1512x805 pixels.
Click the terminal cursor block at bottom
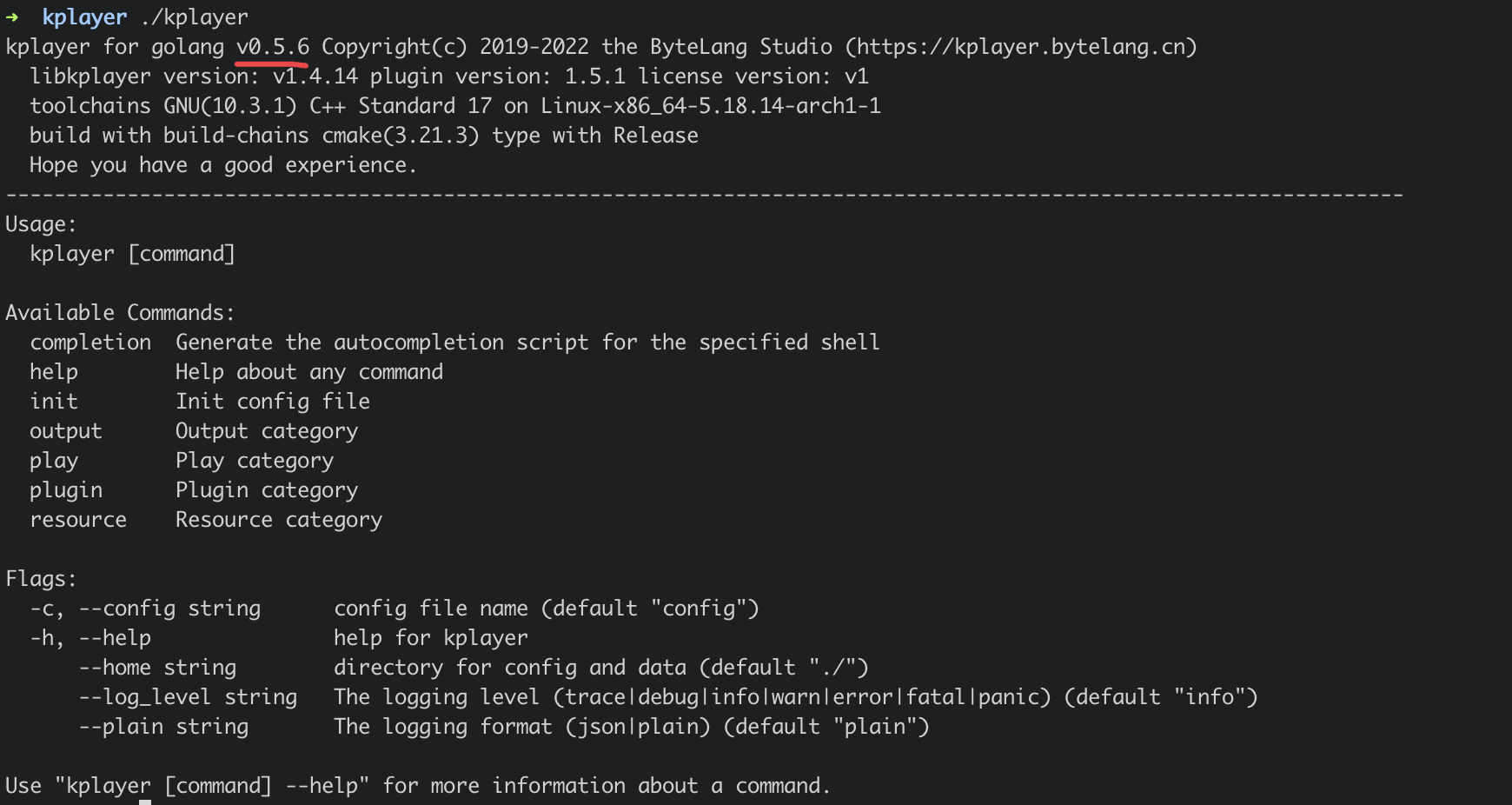(x=145, y=801)
